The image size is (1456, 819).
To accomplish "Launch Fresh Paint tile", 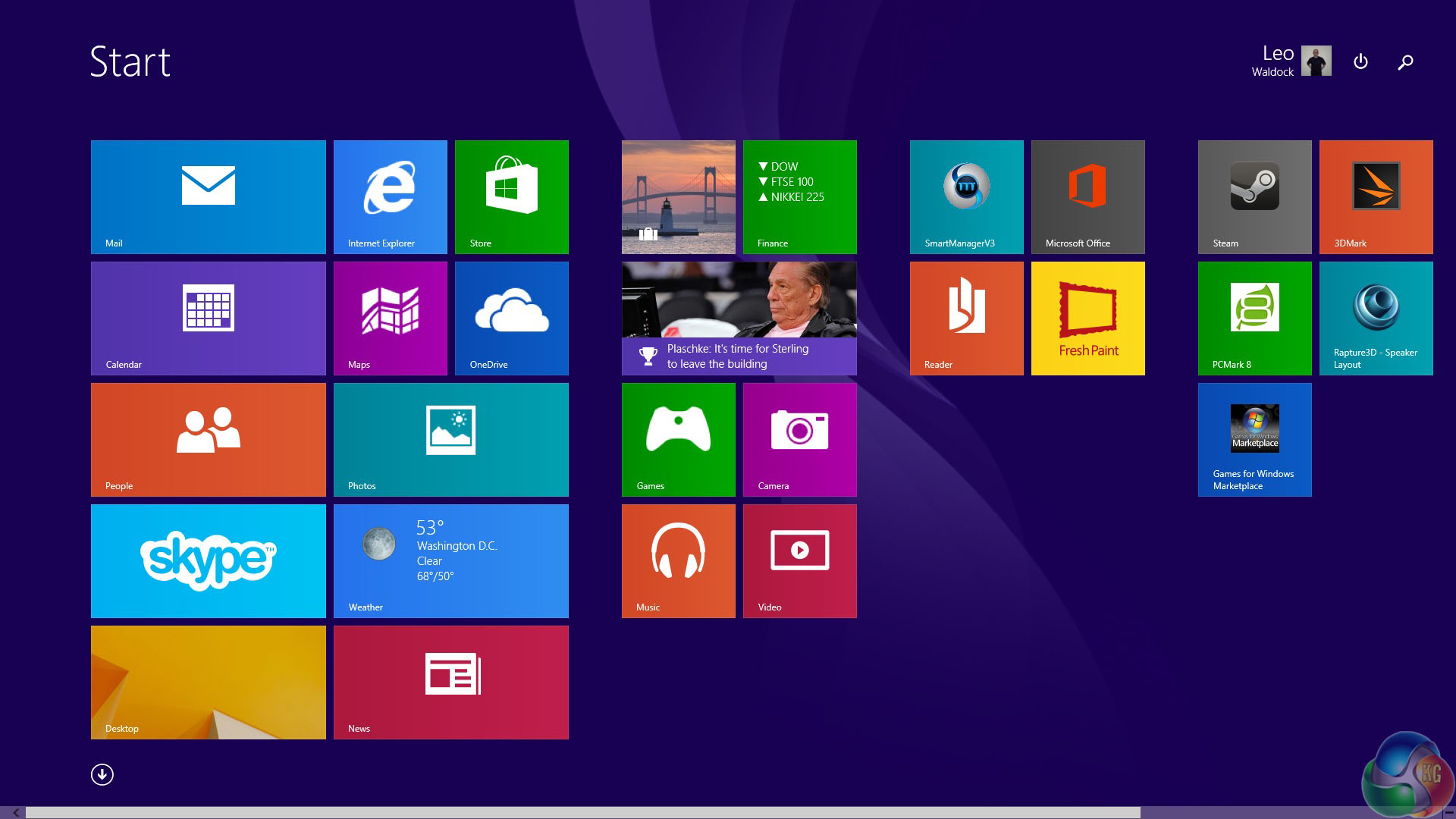I will (1087, 318).
